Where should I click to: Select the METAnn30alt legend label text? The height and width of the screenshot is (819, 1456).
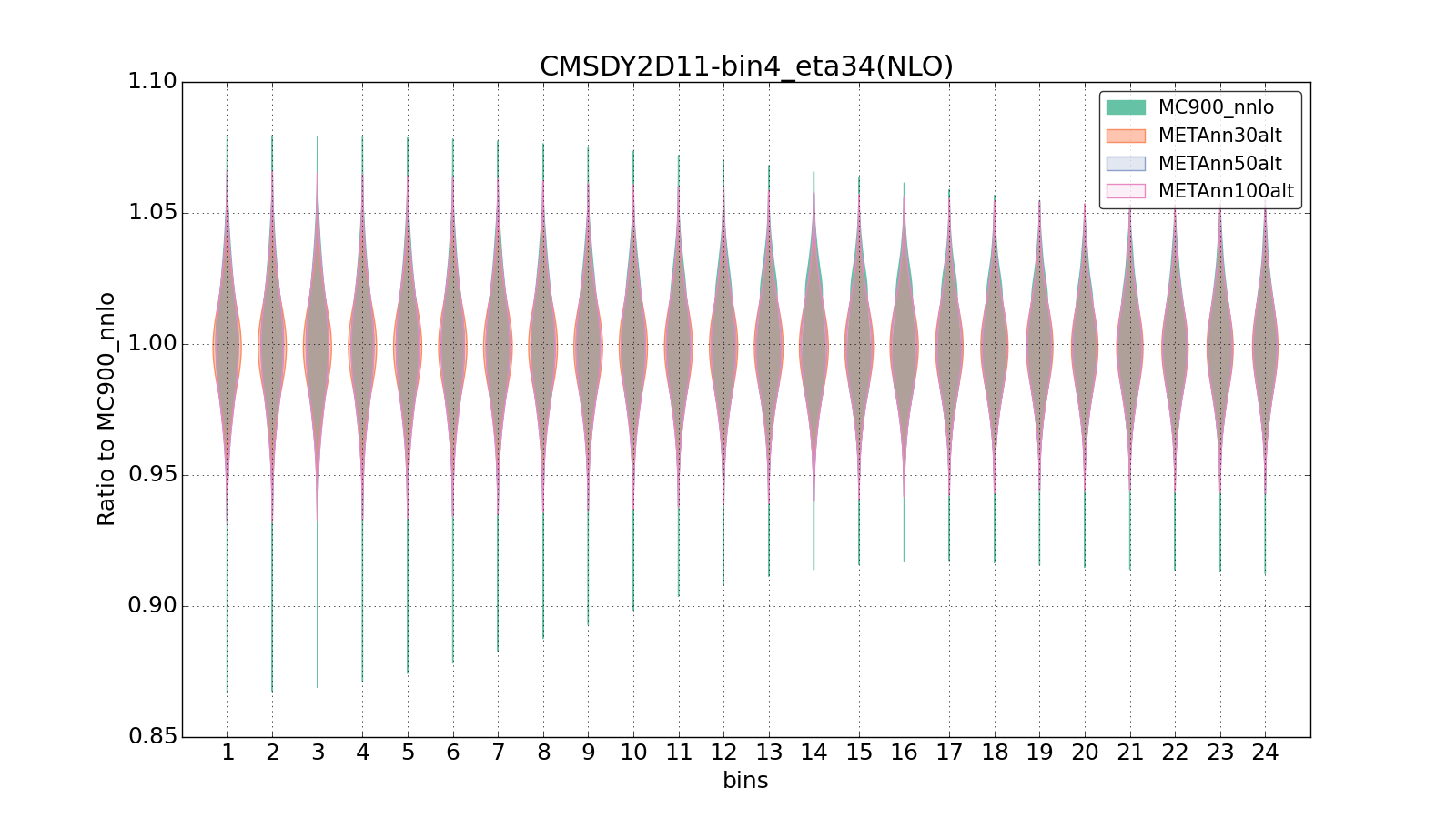1219,136
